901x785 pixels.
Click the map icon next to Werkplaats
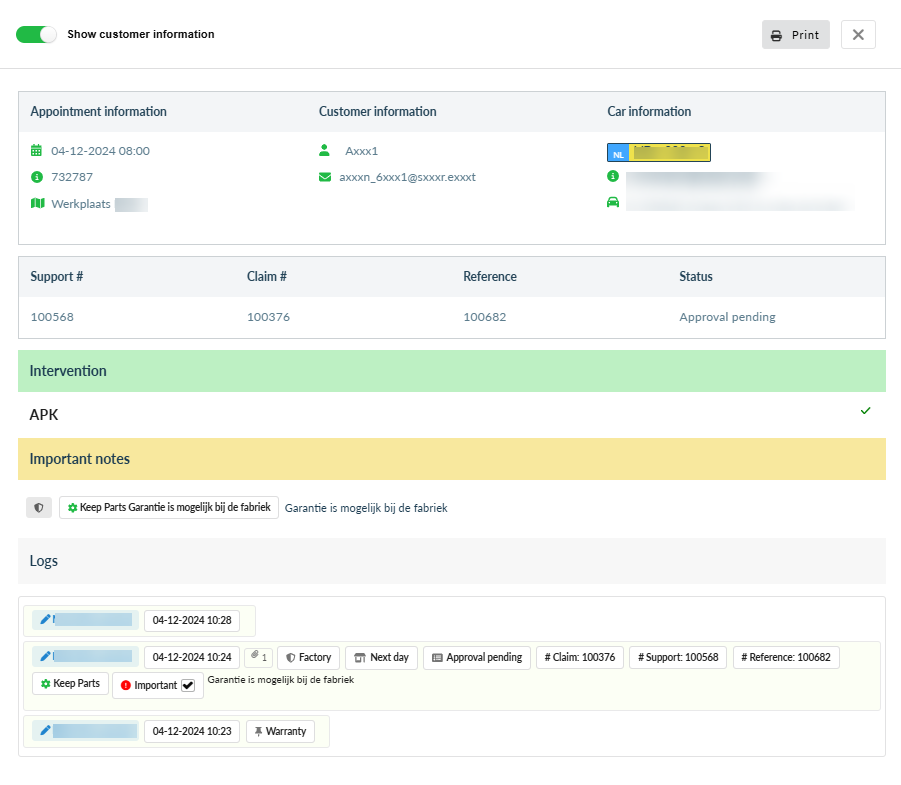click(37, 203)
